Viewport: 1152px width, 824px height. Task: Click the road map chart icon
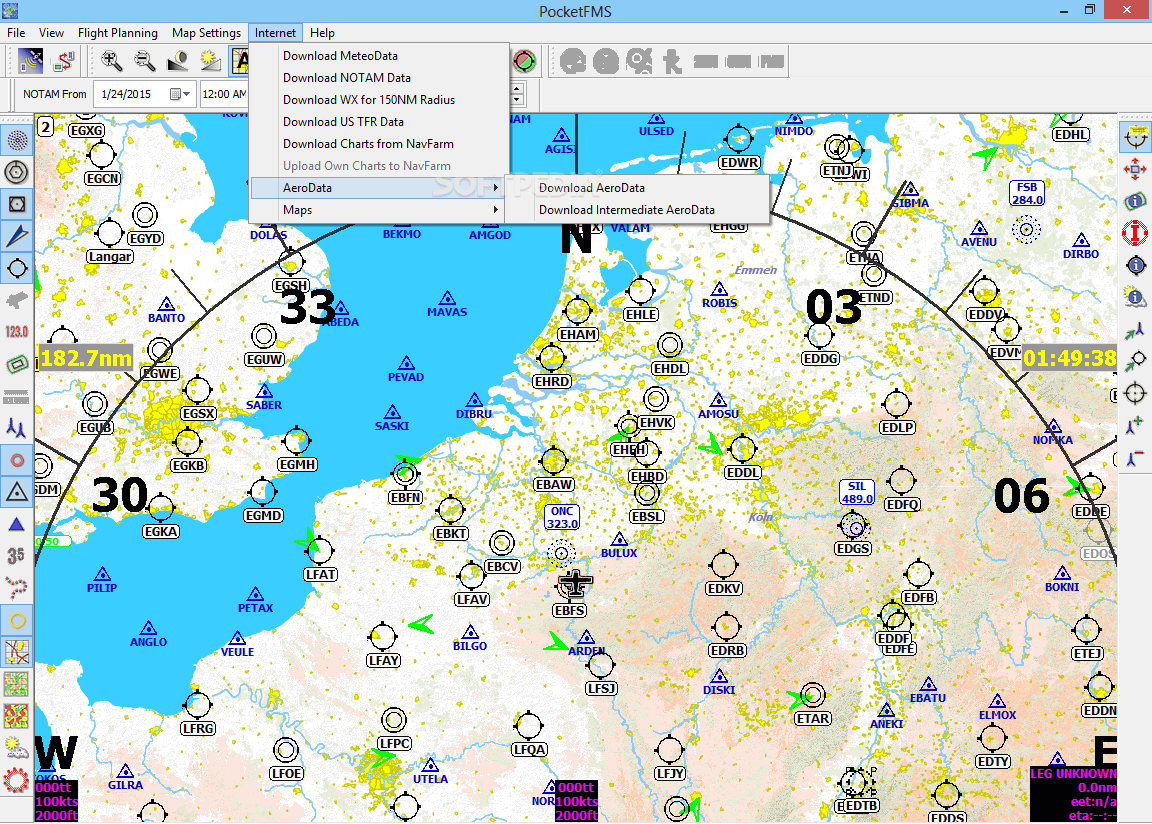click(x=17, y=652)
